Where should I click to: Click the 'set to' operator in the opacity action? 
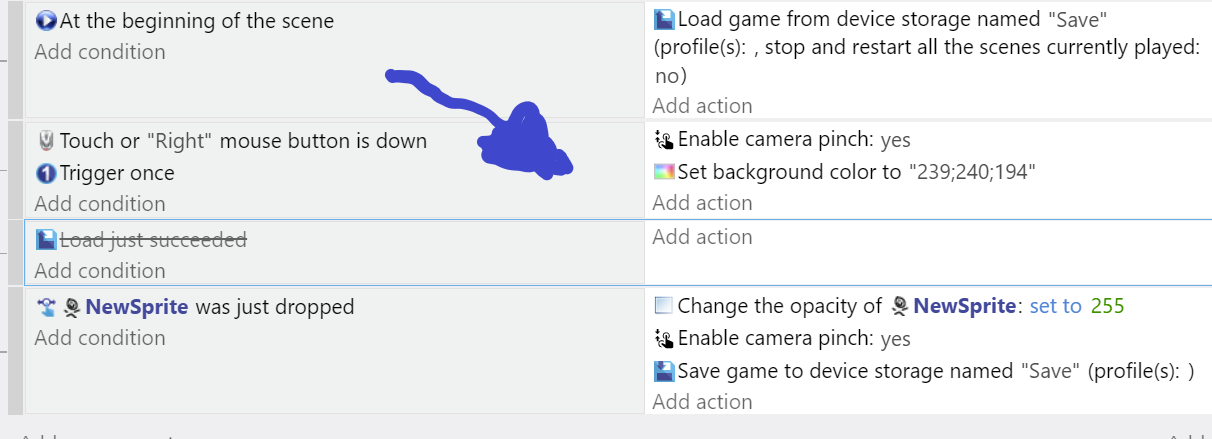click(x=1055, y=306)
